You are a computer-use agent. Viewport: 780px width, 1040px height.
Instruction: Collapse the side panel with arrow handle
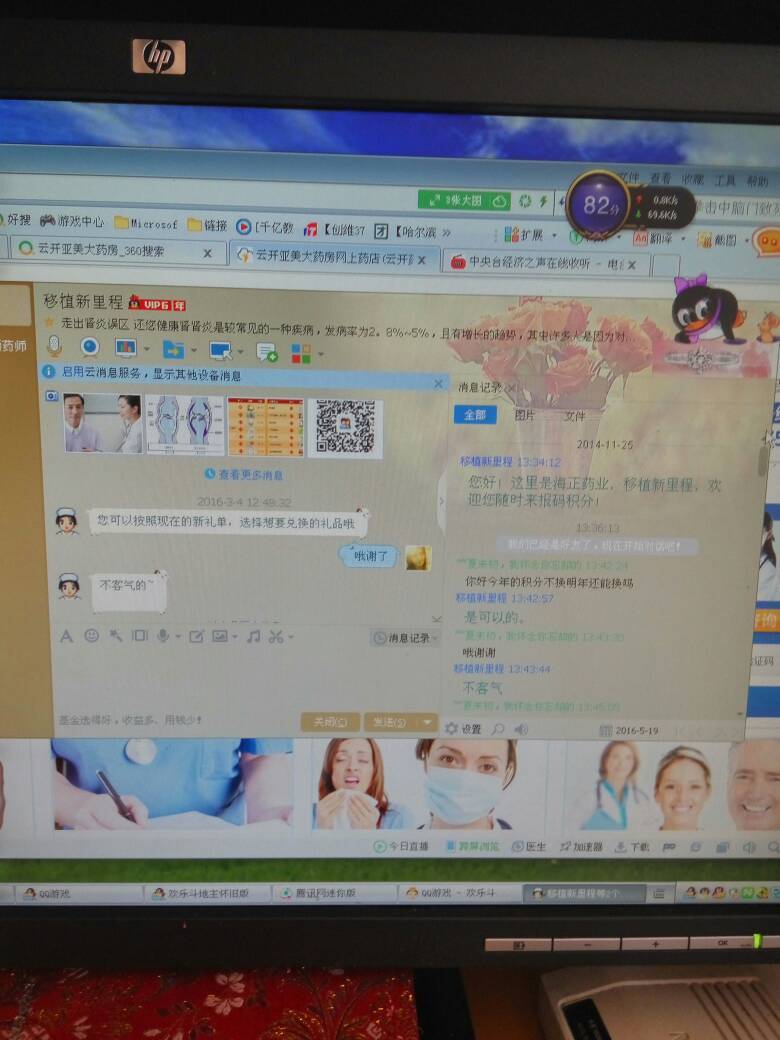[442, 500]
